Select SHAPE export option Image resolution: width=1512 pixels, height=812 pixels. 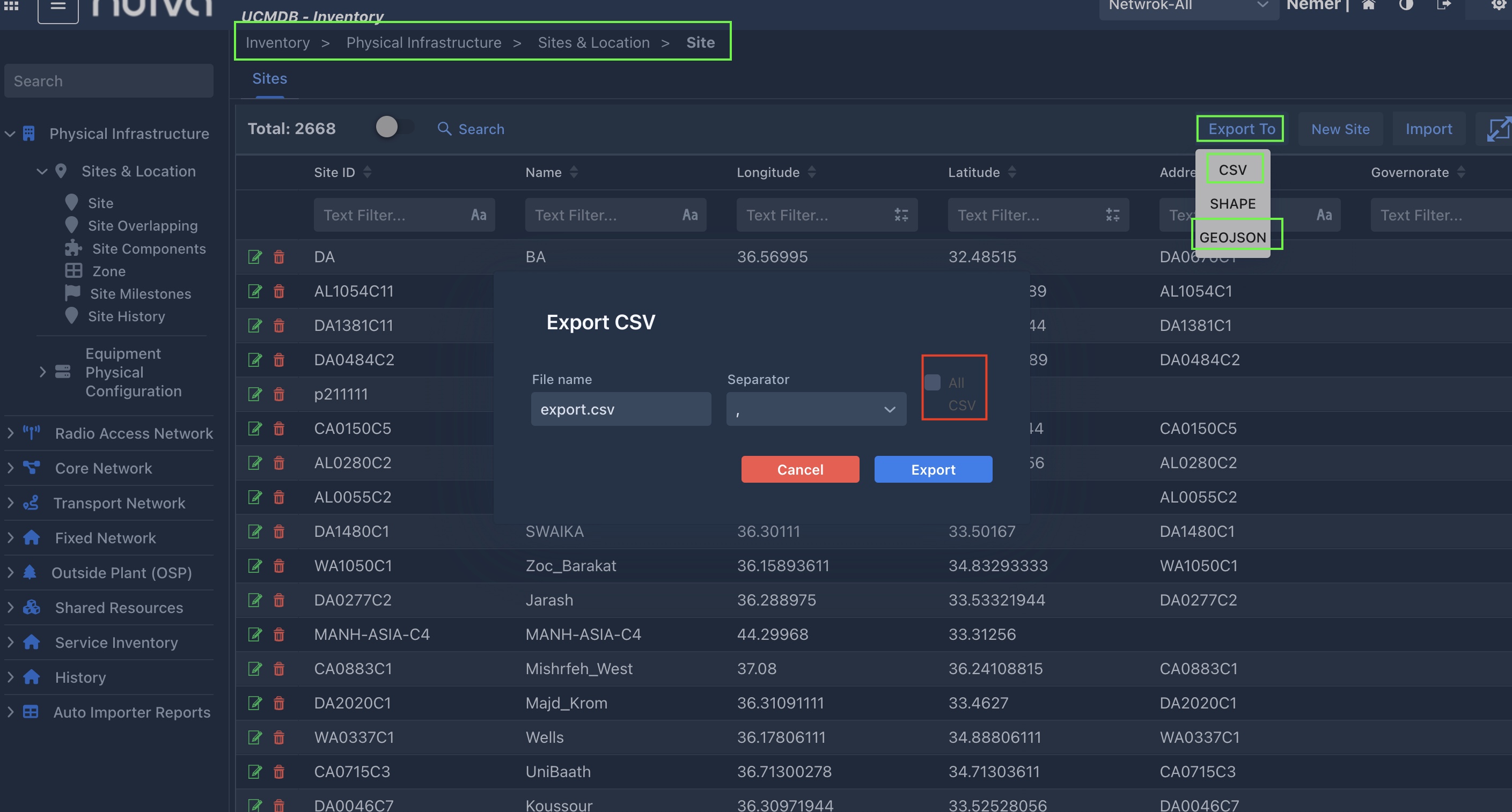1232,204
